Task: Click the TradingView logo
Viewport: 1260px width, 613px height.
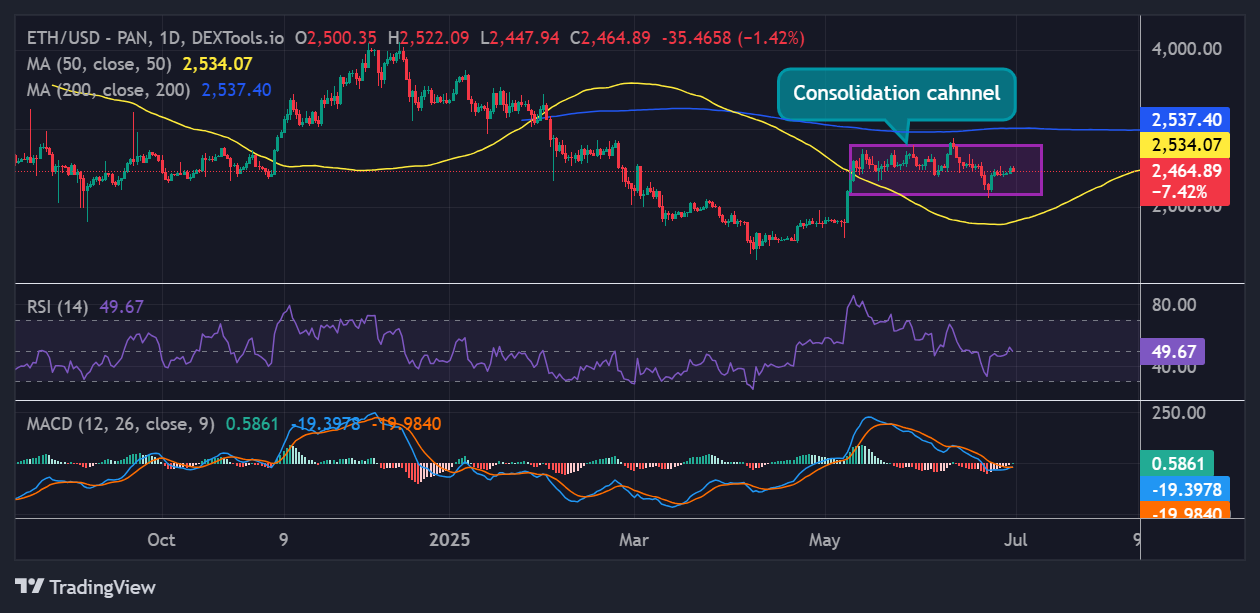Action: click(x=85, y=588)
